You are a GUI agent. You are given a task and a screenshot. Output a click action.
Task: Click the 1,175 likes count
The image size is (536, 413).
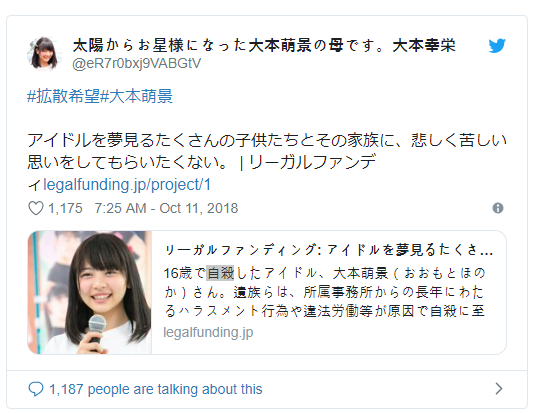65,208
